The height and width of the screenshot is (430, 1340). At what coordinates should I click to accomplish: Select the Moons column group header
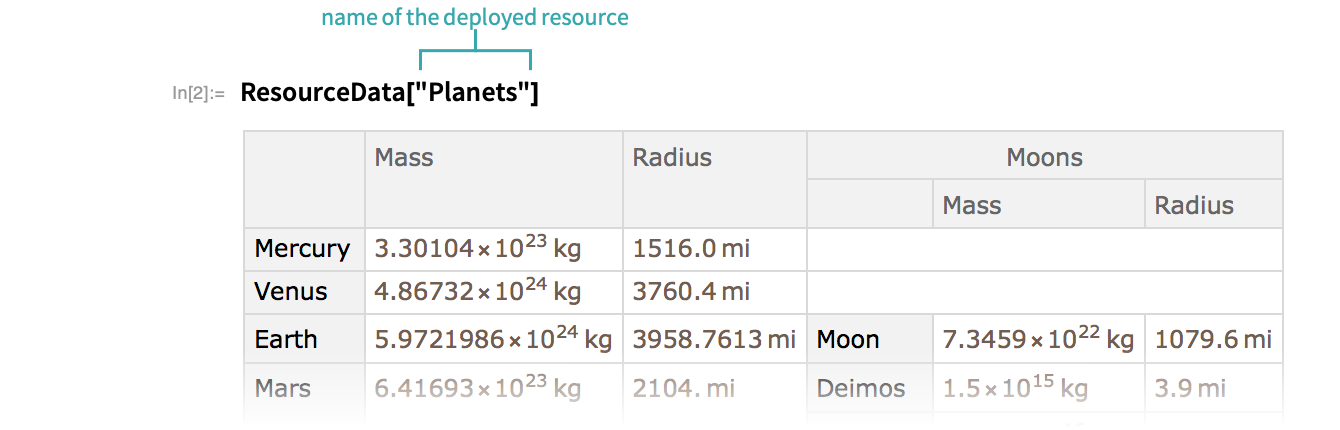[1044, 157]
